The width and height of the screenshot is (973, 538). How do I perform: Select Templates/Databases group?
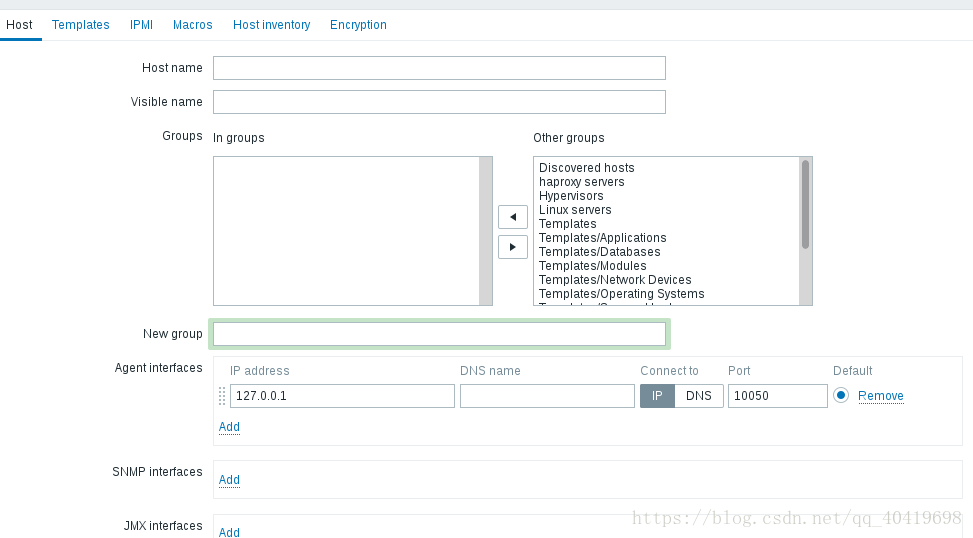click(599, 252)
